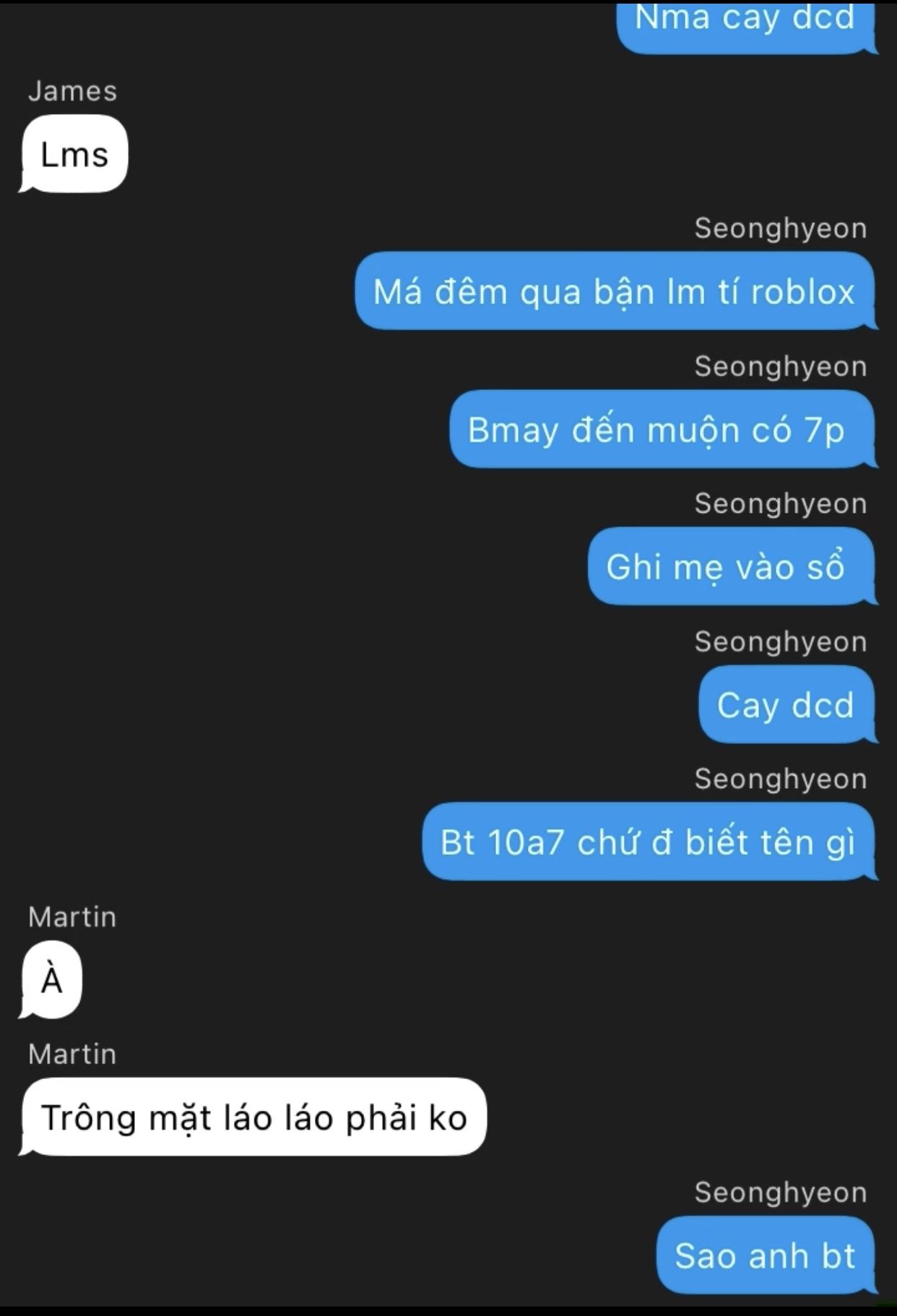Tap the partially visible "Nma cay dcd" bubble
This screenshot has width=897, height=1316.
point(746,27)
